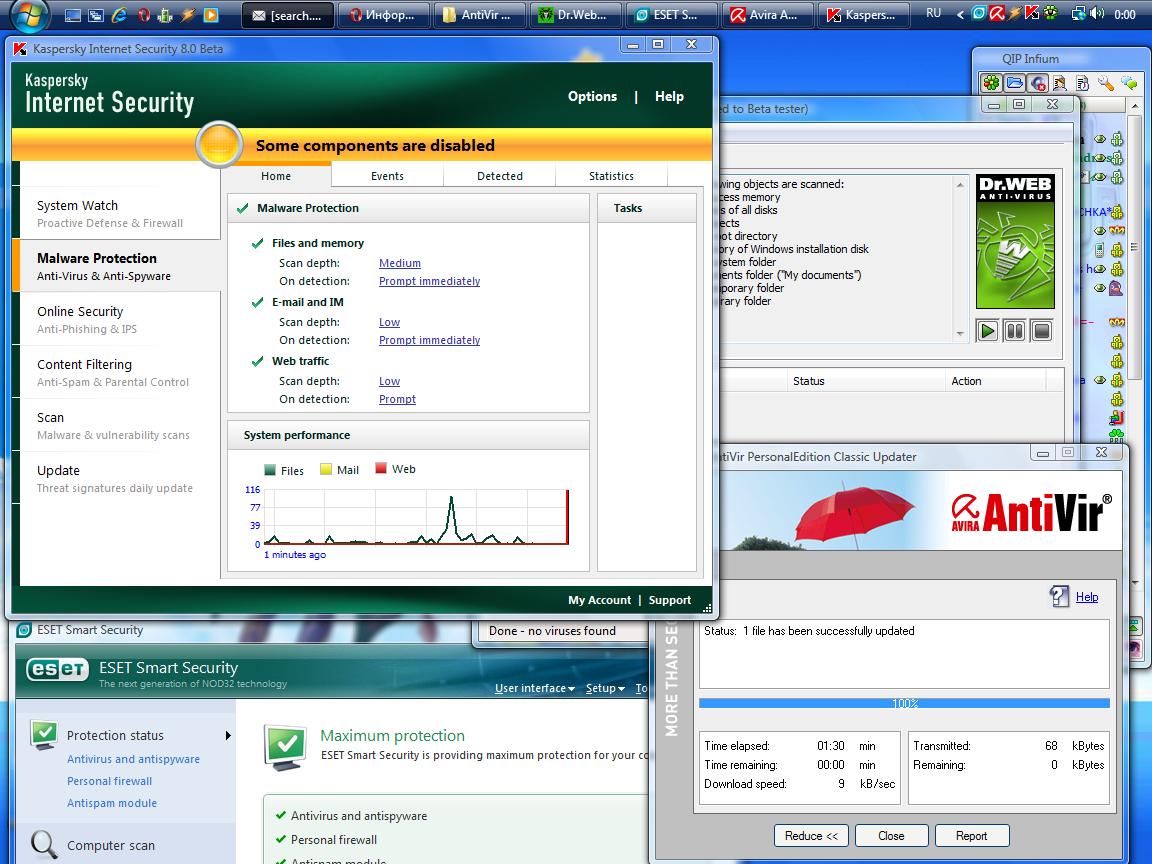The width and height of the screenshot is (1152, 864).
Task: Open QIP Infium history document icon
Action: point(1082,83)
